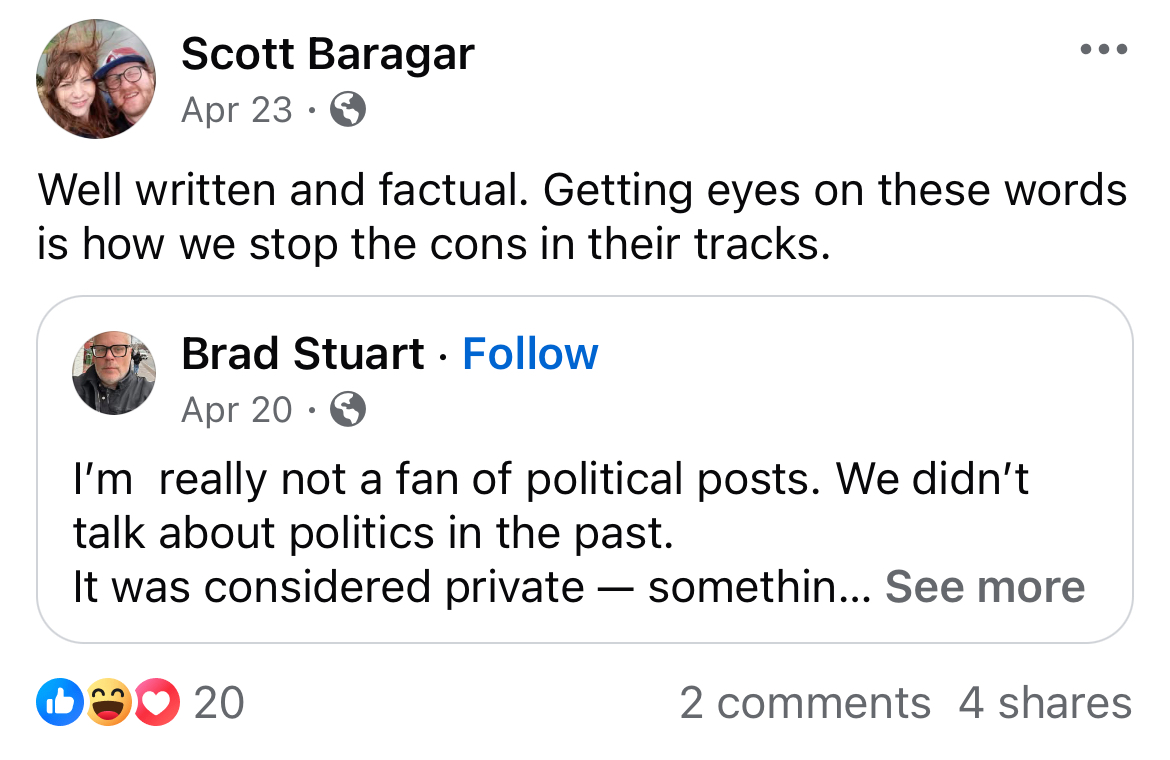Open Brad Stuart's profile name link

tap(303, 354)
